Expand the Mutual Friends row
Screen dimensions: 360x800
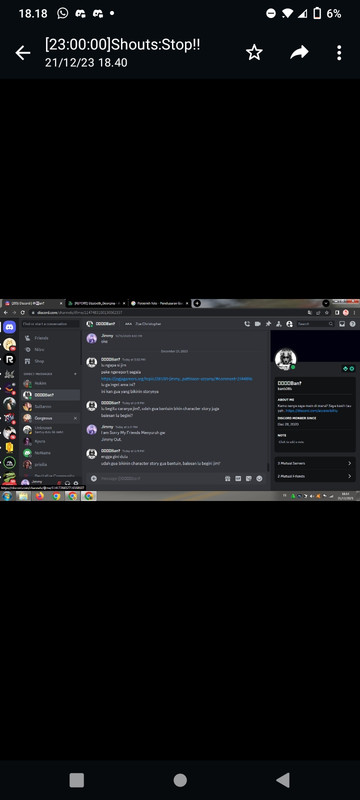[315, 476]
